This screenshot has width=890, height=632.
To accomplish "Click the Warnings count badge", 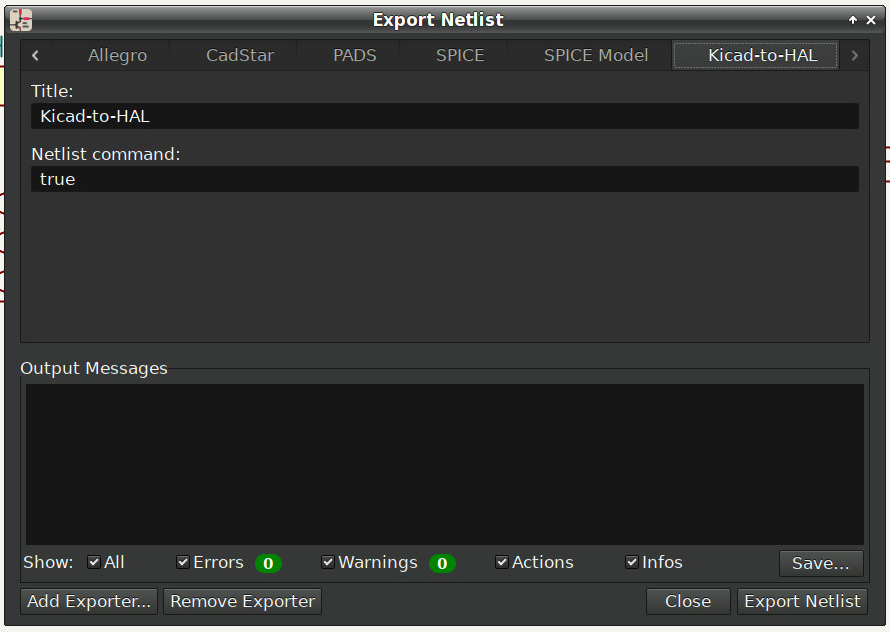I will [x=442, y=563].
